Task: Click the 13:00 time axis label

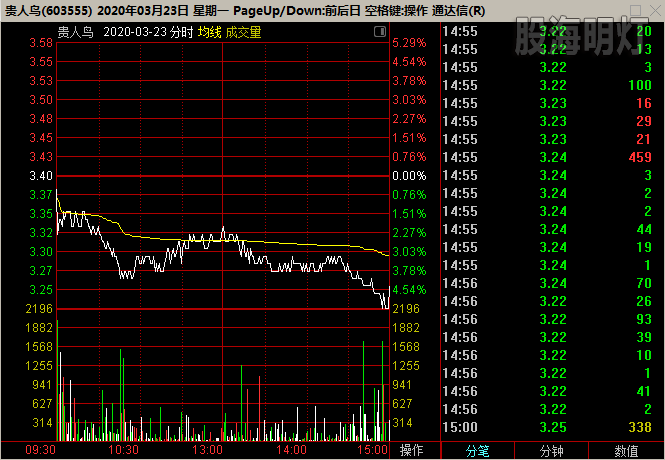Action: tap(207, 450)
